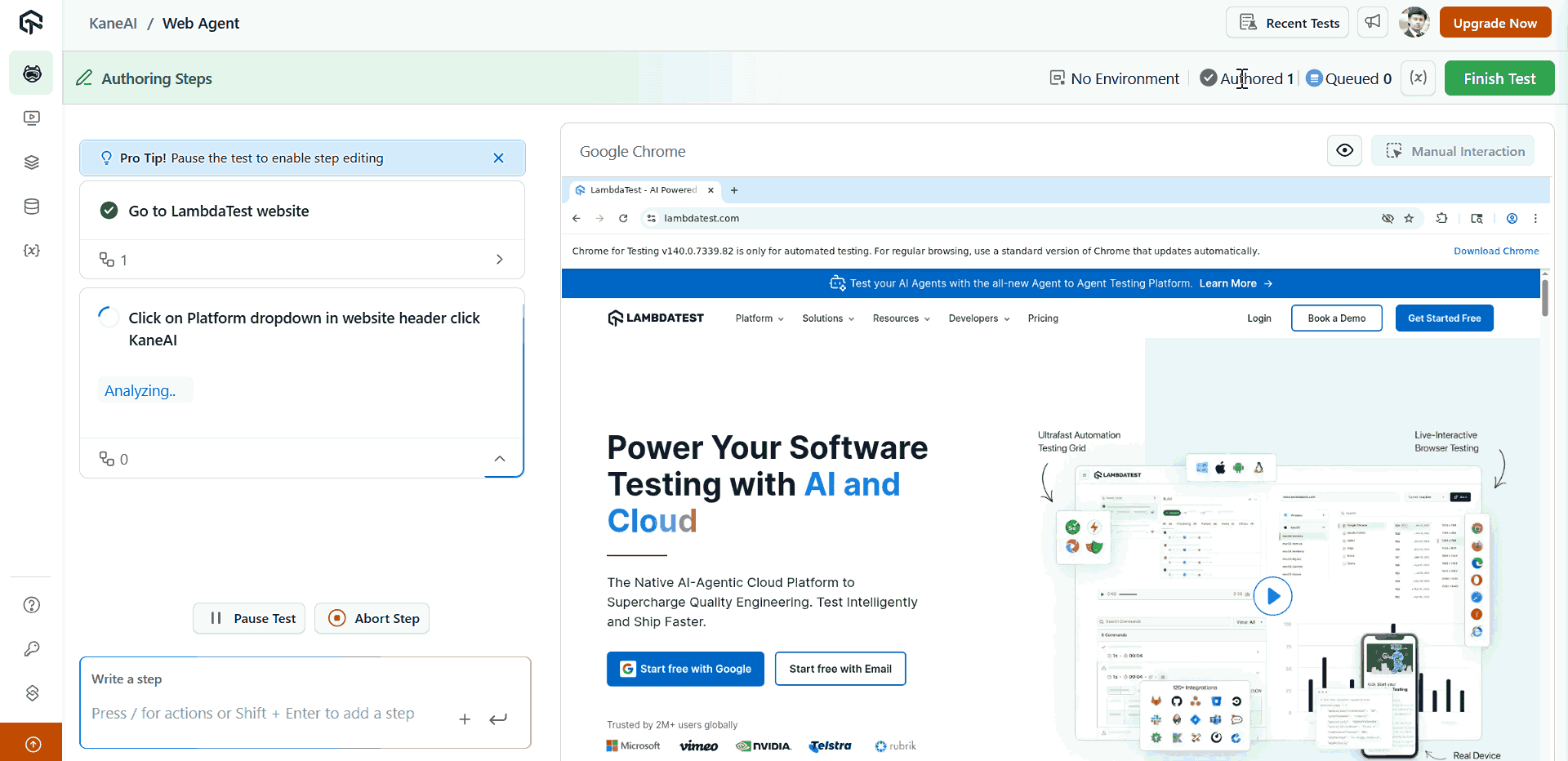Click the API key icon in sidebar
1568x761 pixels.
point(31,648)
